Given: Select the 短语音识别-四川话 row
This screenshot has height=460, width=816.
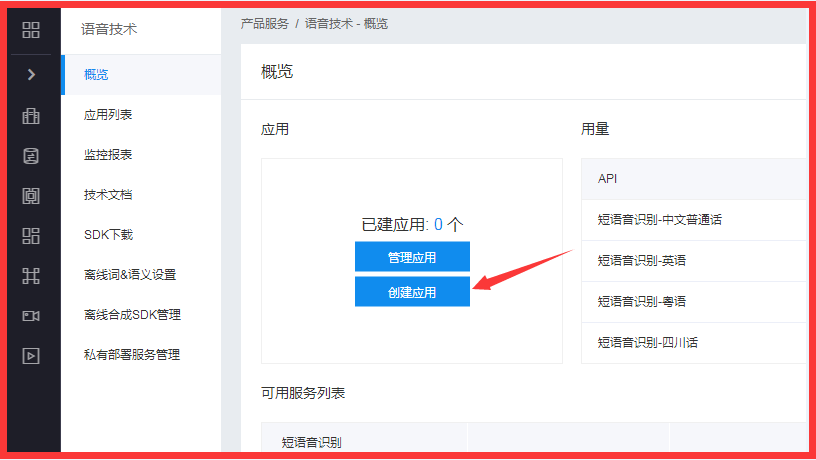Looking at the screenshot, I should 694,343.
